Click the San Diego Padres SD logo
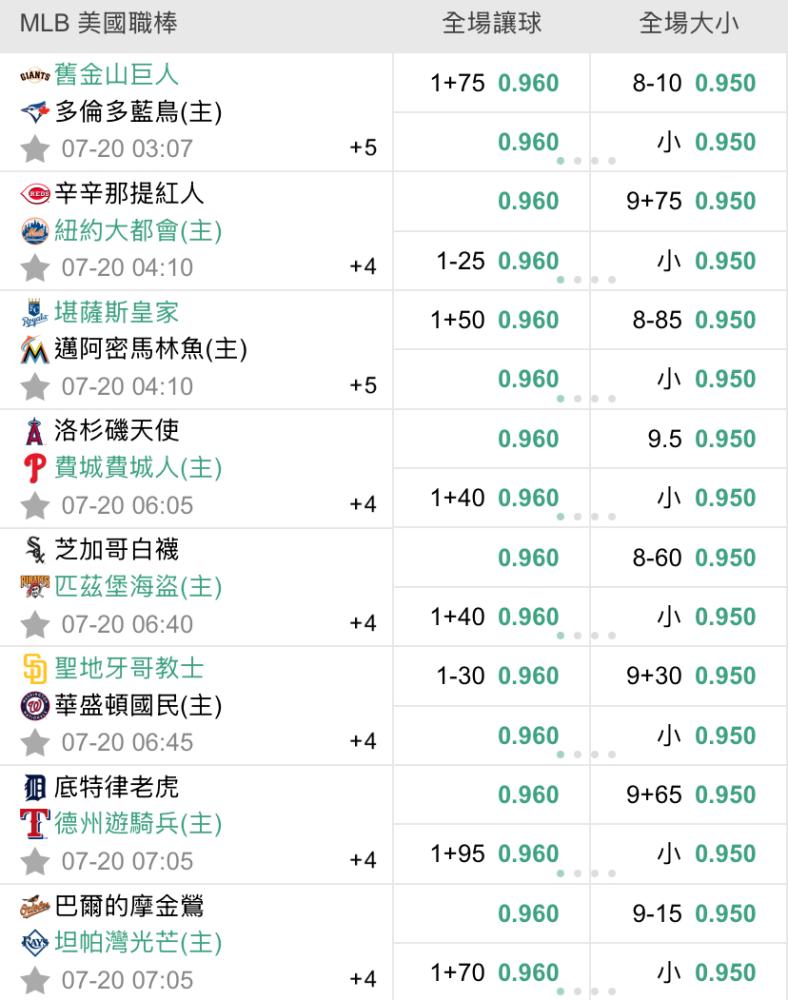Screen dimensions: 788x1000 tap(35, 669)
